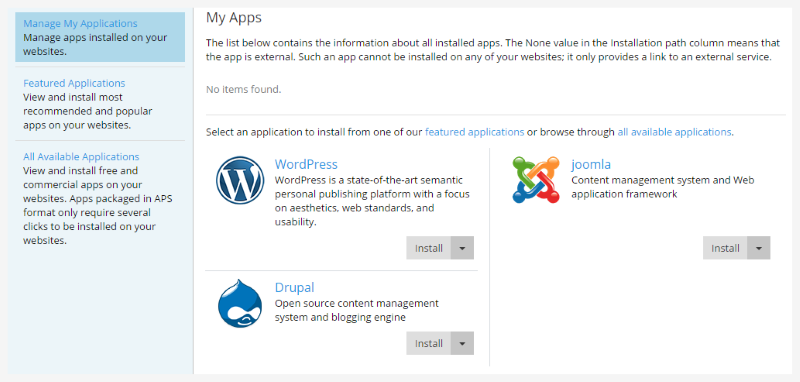Click the Drupal droplet logo icon
800x382 pixels.
point(240,303)
